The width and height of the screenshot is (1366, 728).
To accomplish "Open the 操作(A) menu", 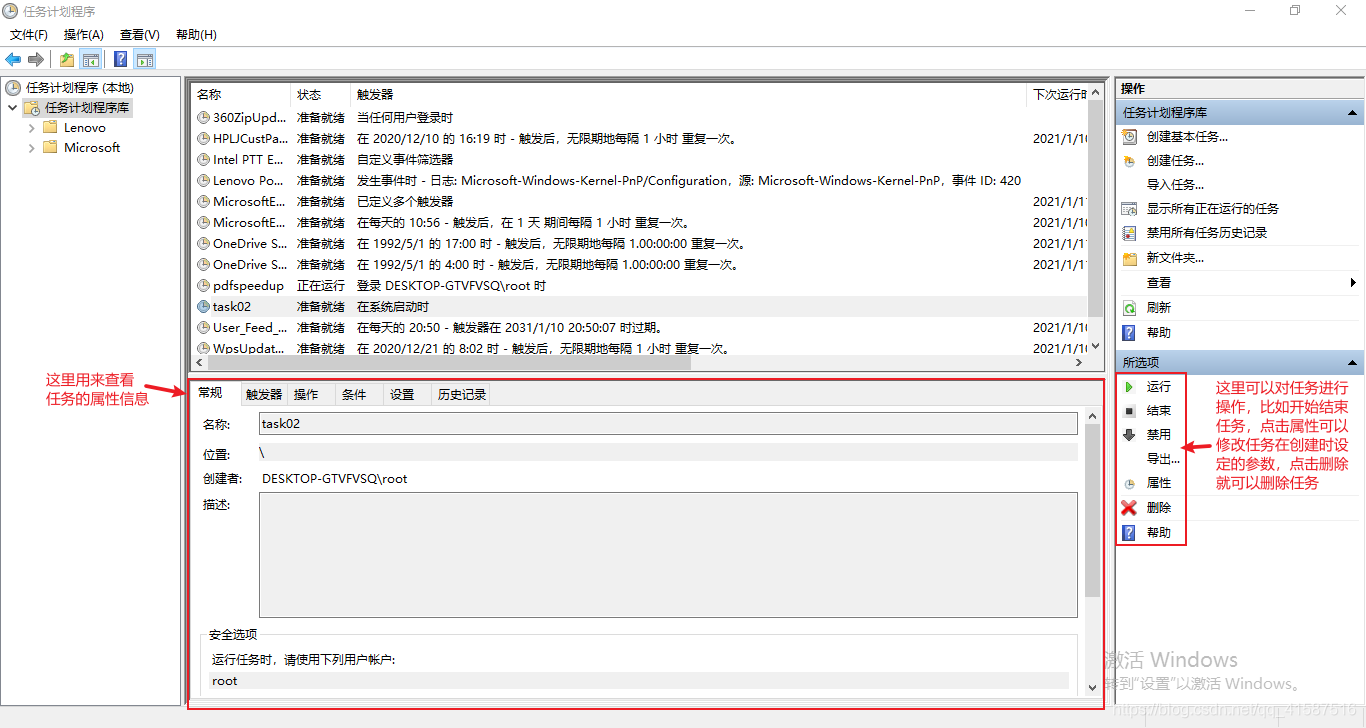I will point(84,35).
